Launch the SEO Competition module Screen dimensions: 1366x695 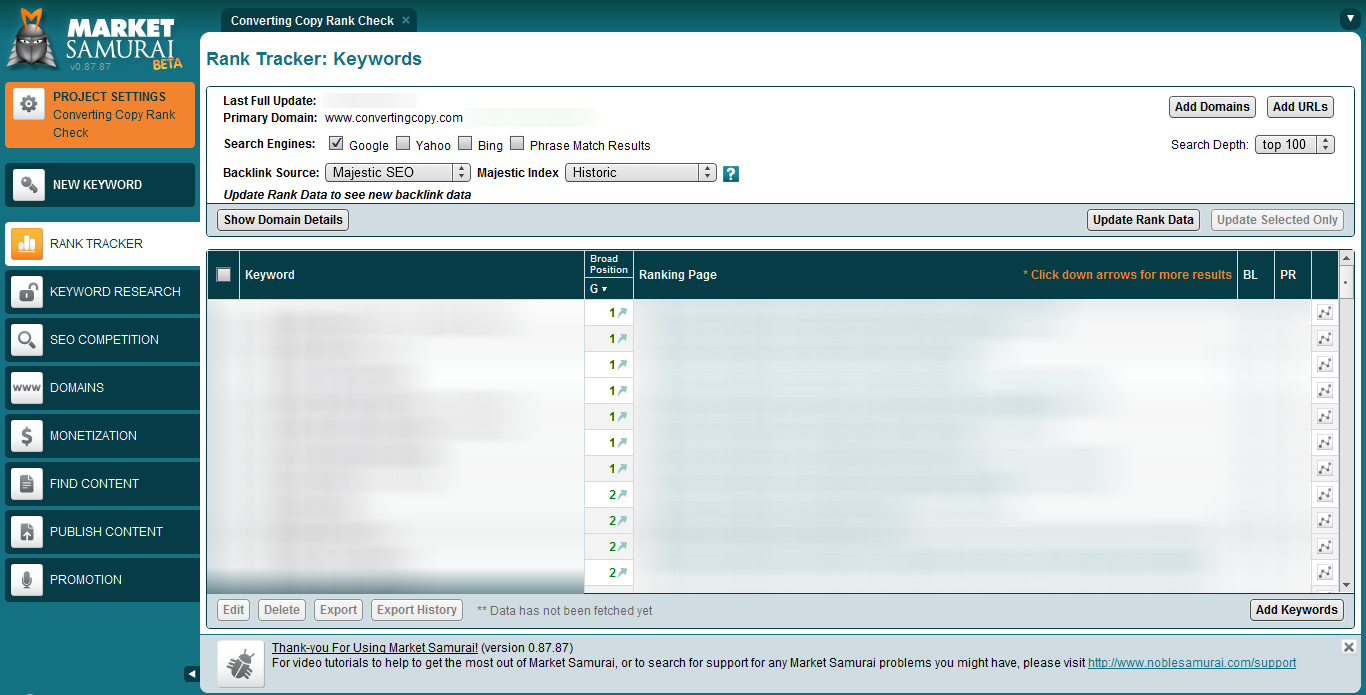click(x=100, y=339)
